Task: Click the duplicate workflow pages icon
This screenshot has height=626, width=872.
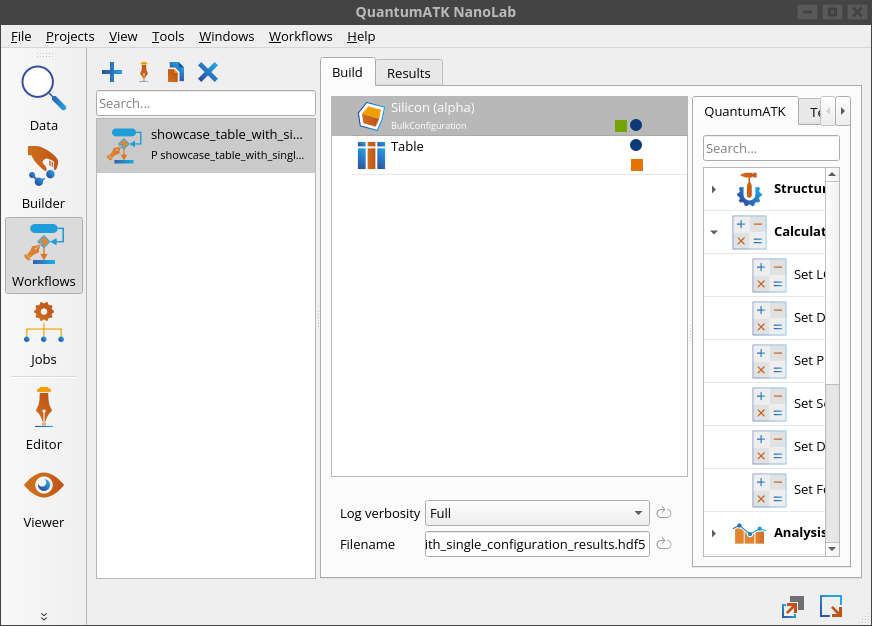Action: 176,72
